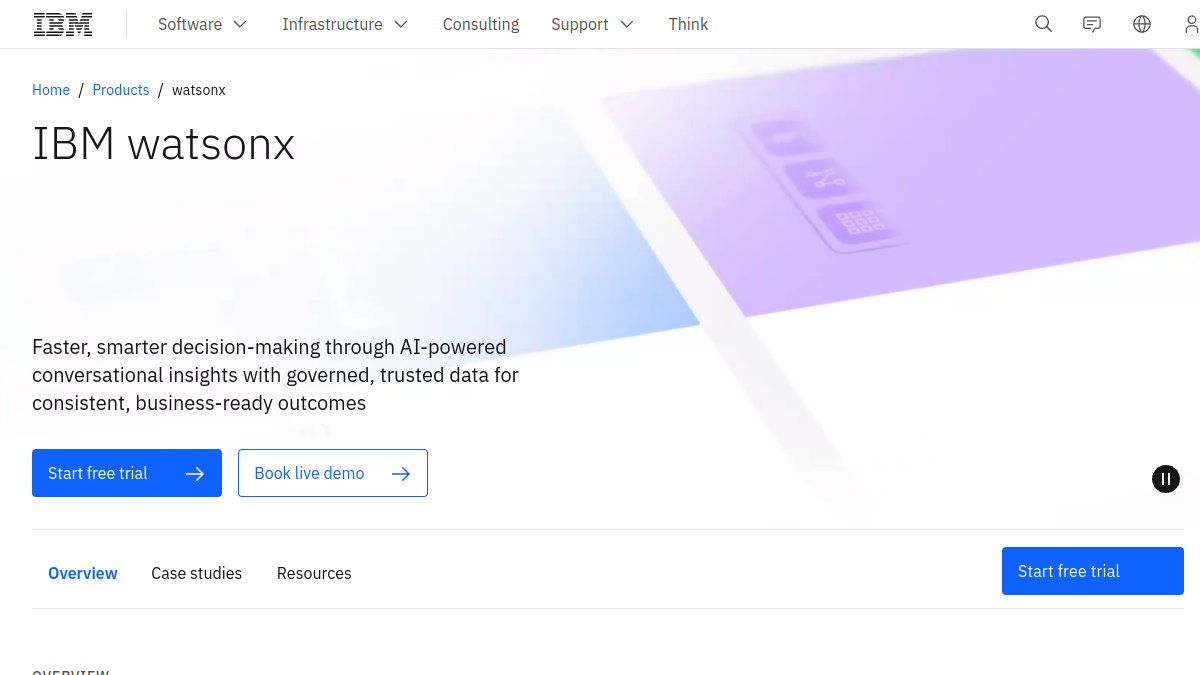Go to Products breadcrumb link
The height and width of the screenshot is (675, 1200).
[x=121, y=90]
